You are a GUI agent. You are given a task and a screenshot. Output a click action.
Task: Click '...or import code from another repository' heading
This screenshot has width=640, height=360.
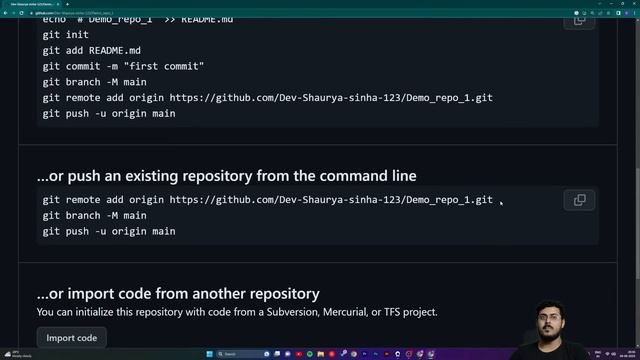tap(178, 293)
